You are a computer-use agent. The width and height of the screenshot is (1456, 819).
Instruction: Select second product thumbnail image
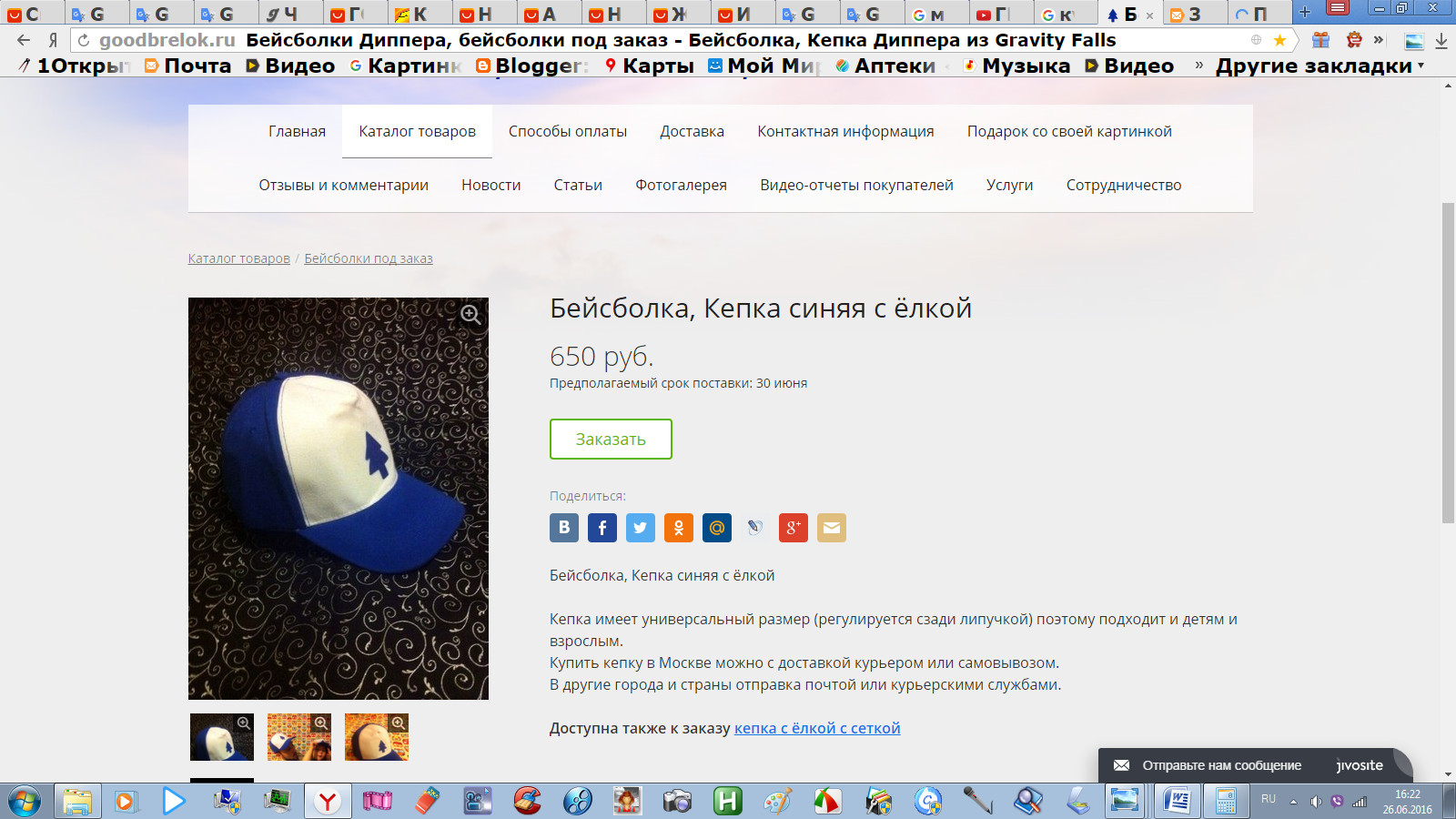[299, 737]
